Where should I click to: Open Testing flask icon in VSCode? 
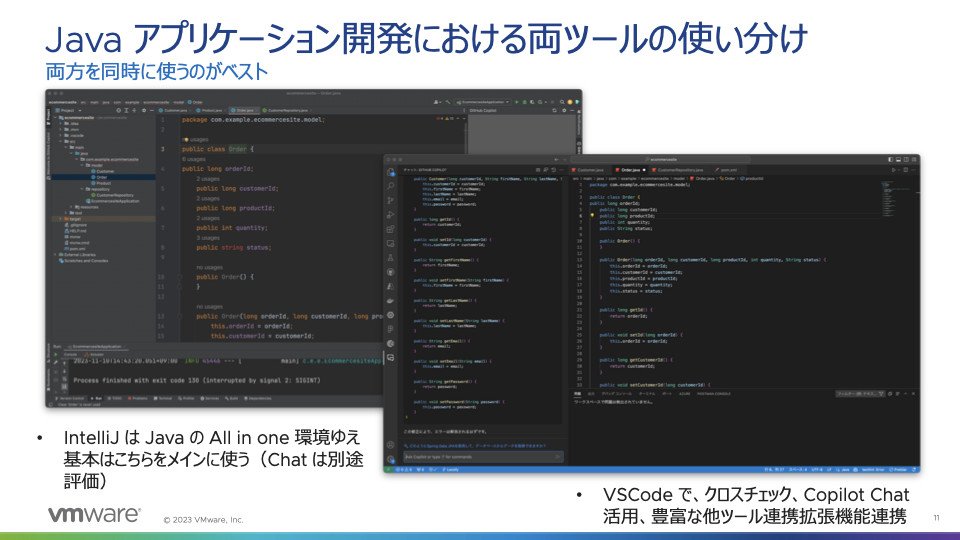point(391,258)
